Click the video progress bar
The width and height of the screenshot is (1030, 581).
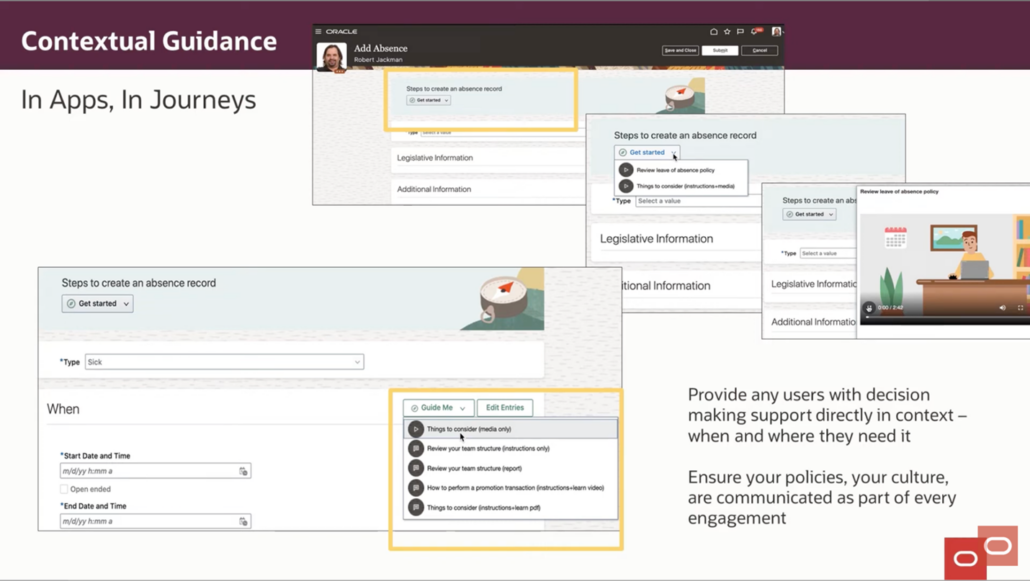(x=940, y=317)
